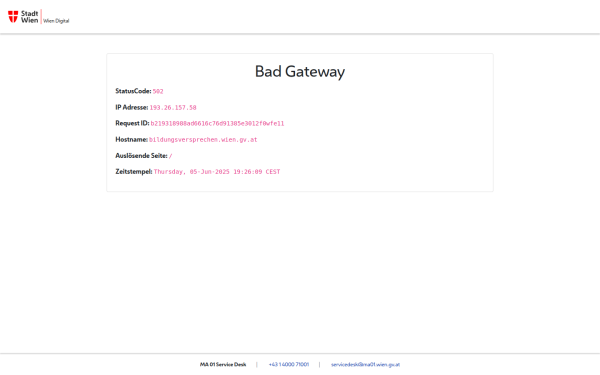Open the servicedesk@ma01.wien.gv.at email link
600x375 pixels.
[x=365, y=364]
